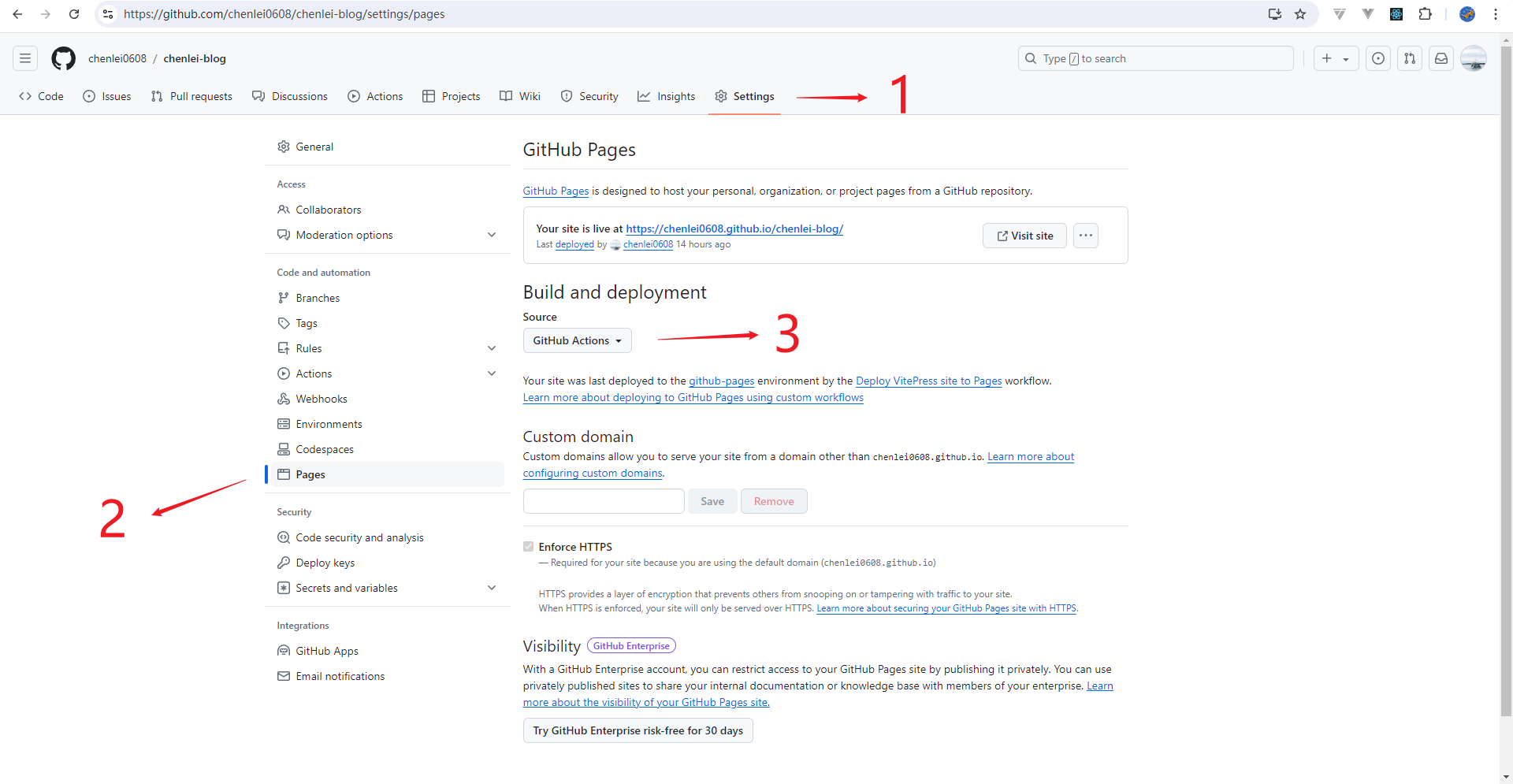Click the browser address bar URL

[x=284, y=14]
